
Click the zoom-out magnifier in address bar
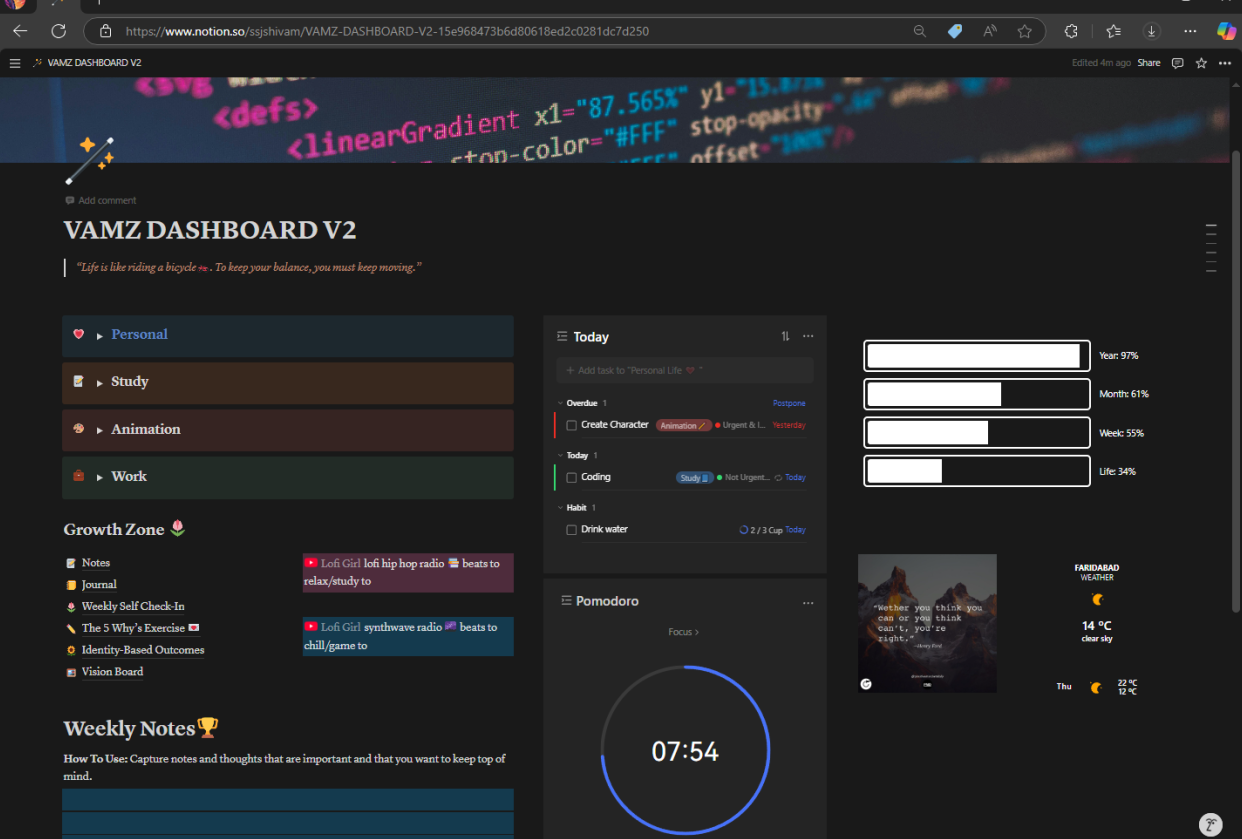tap(919, 31)
